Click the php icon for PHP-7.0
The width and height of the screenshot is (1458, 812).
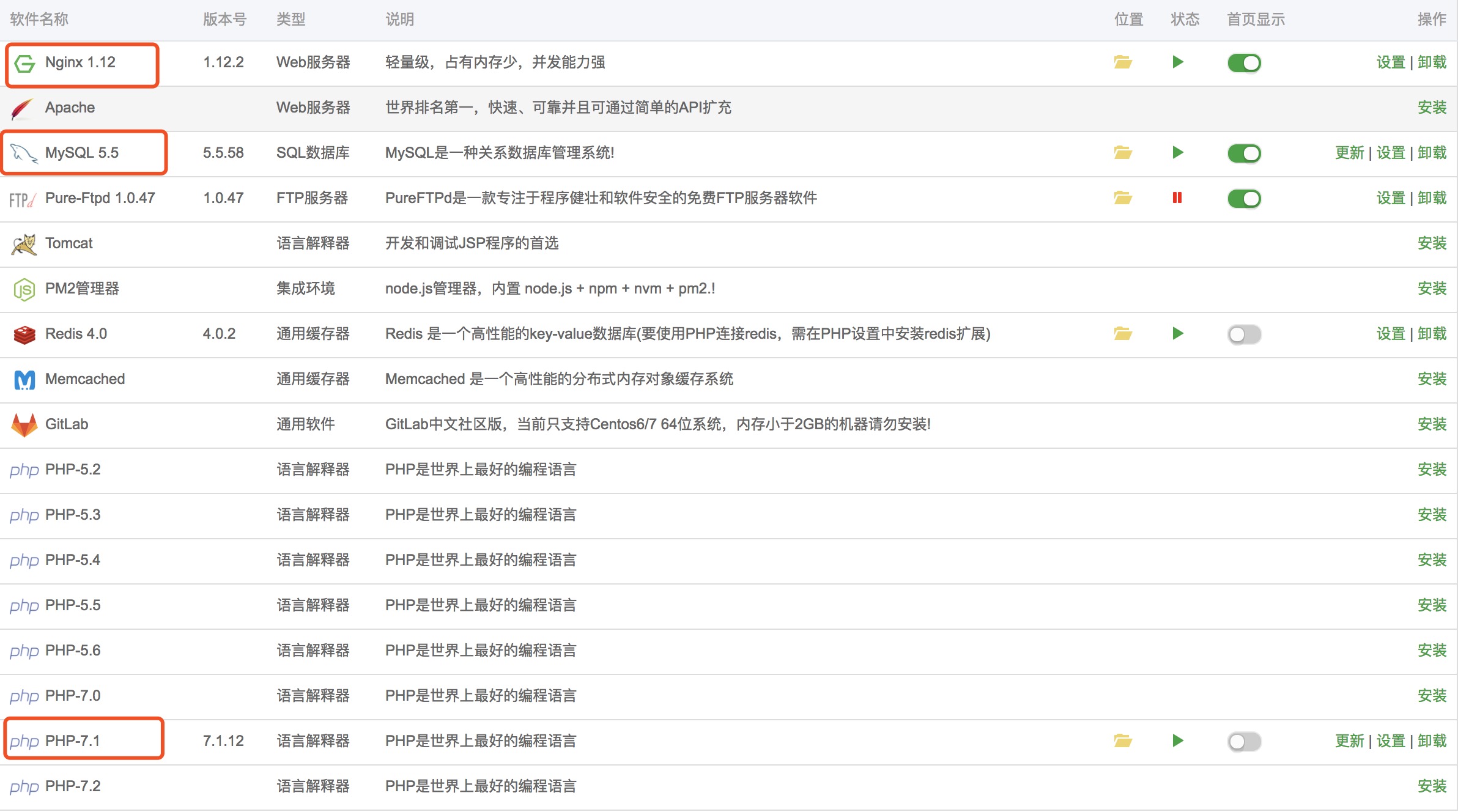[24, 696]
